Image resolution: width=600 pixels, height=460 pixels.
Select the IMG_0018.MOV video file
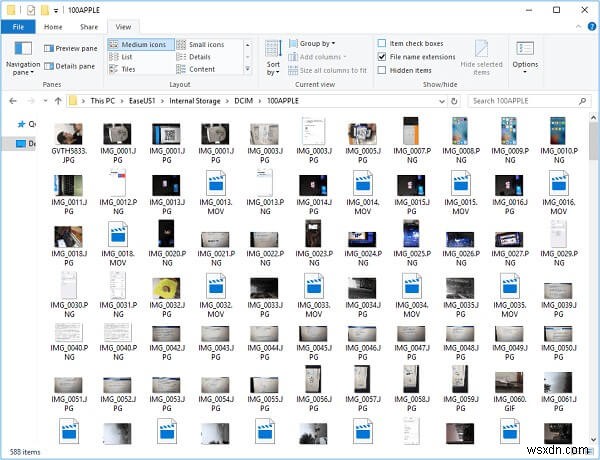[118, 244]
